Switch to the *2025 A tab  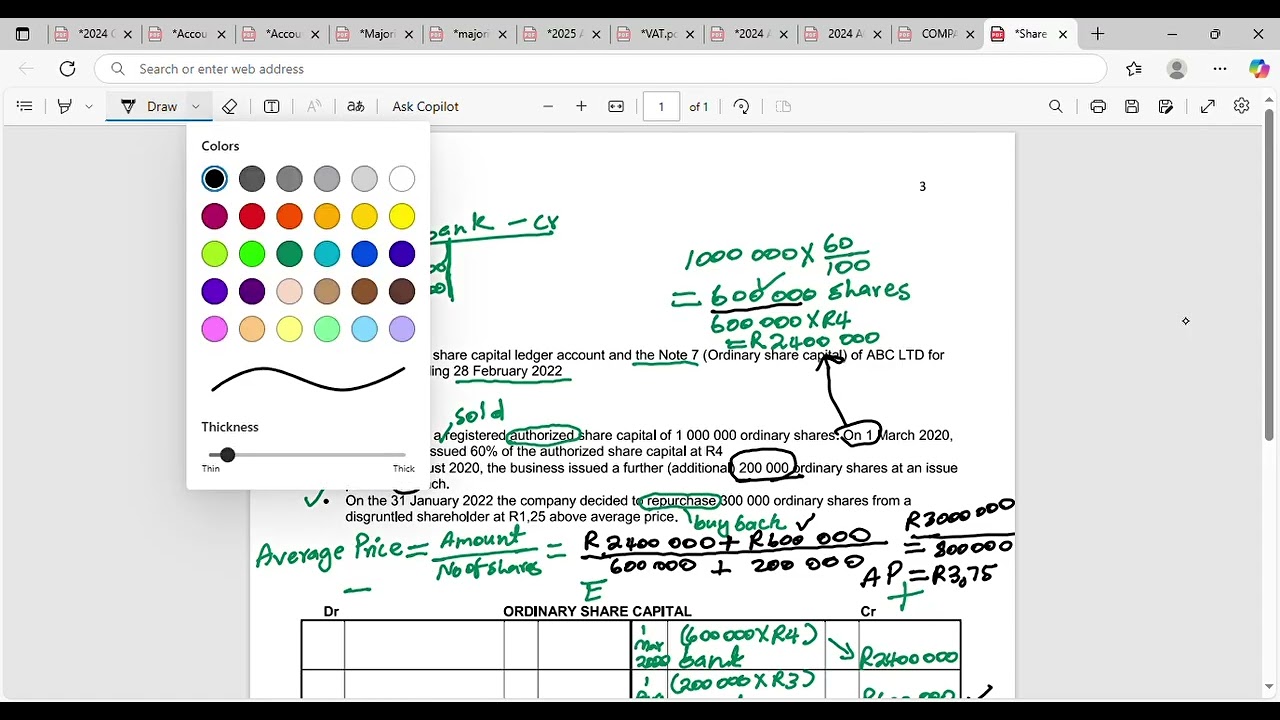pyautogui.click(x=563, y=34)
